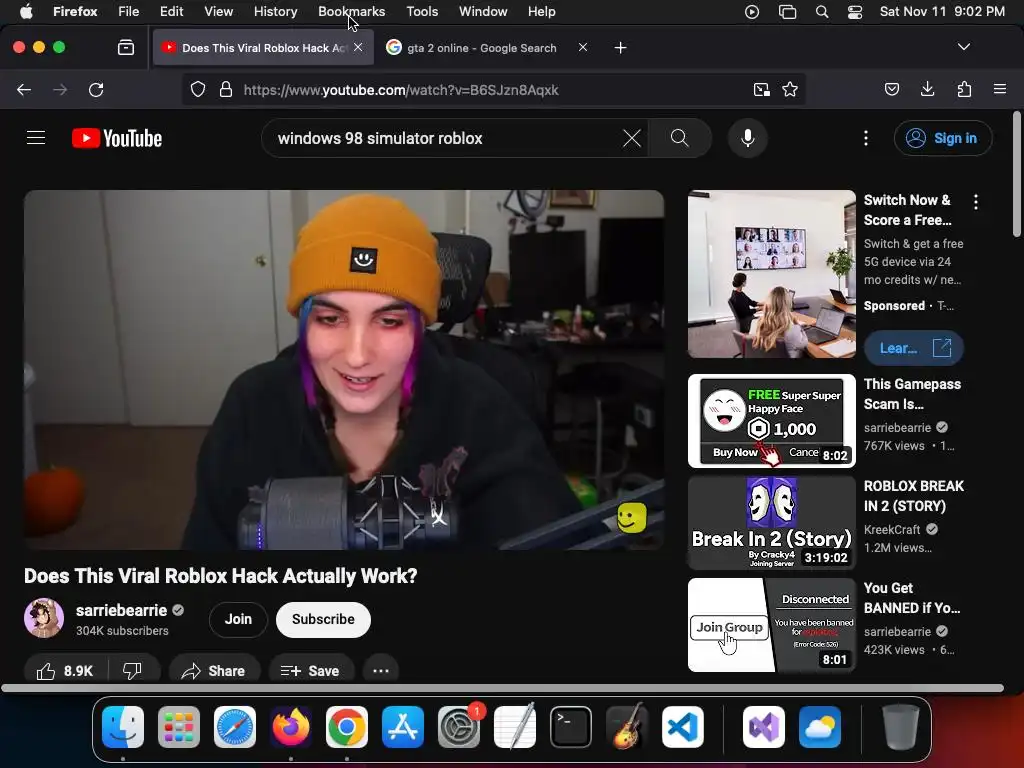
Task: Open the Edit menu
Action: point(171,12)
